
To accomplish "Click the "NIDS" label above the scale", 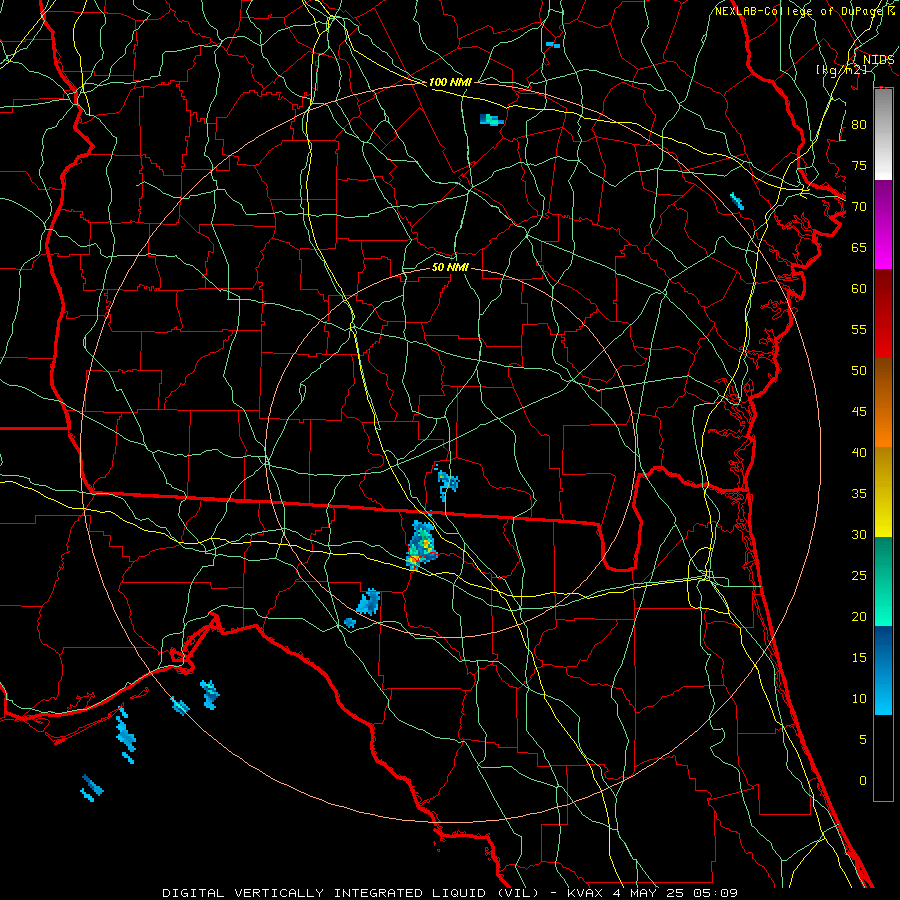I will [878, 60].
